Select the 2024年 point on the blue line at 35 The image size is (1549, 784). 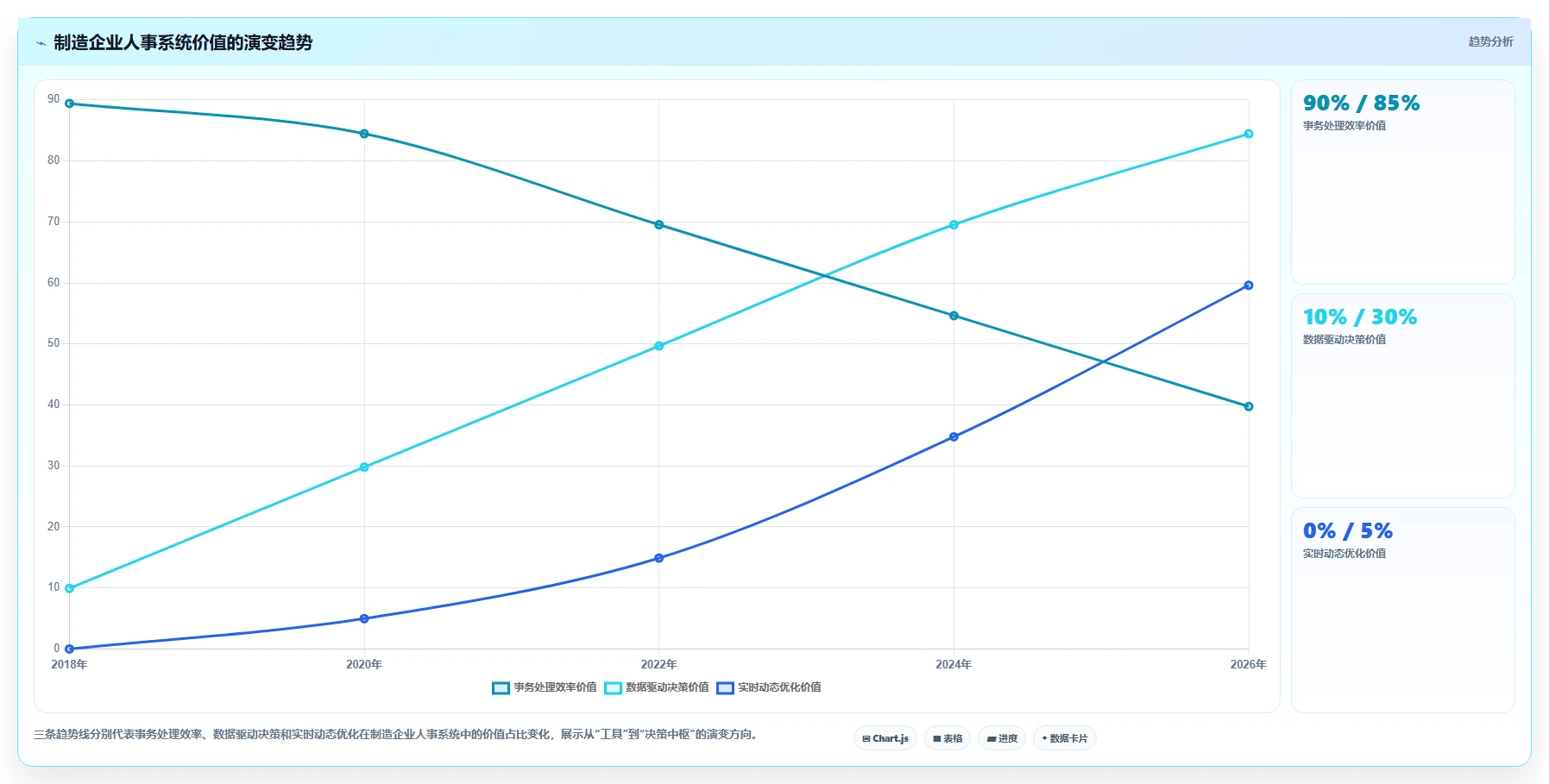point(954,437)
